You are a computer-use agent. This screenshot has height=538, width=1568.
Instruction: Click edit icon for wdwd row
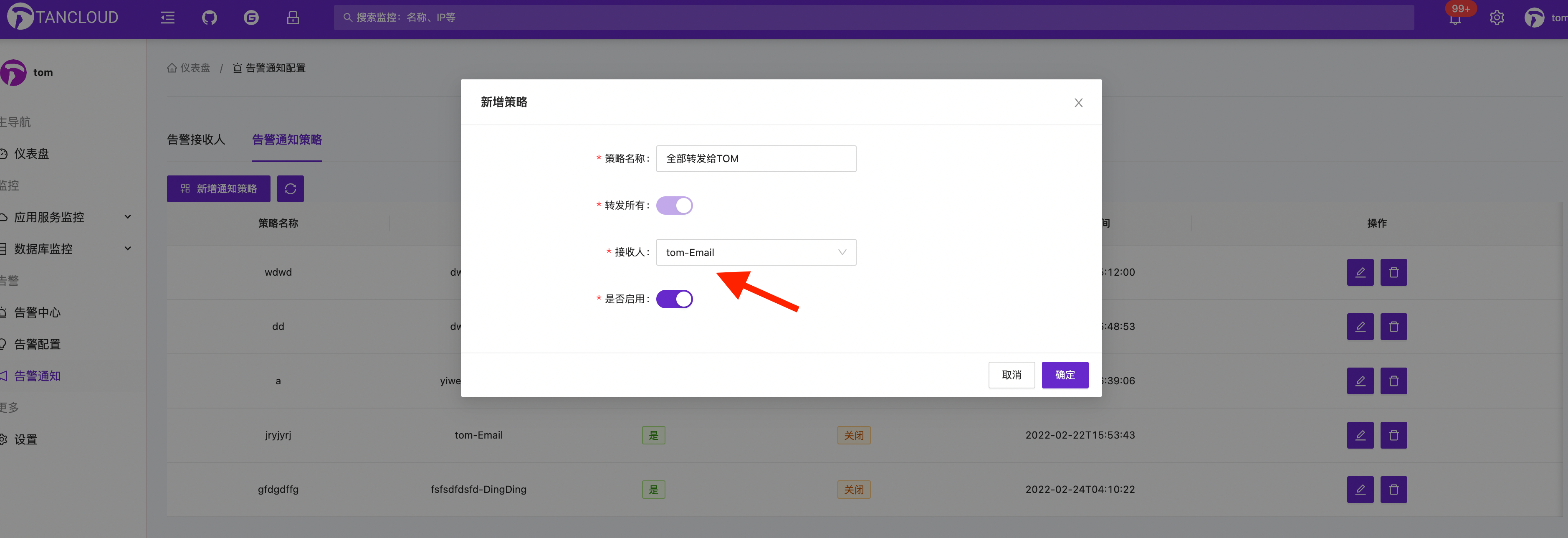pyautogui.click(x=1360, y=272)
